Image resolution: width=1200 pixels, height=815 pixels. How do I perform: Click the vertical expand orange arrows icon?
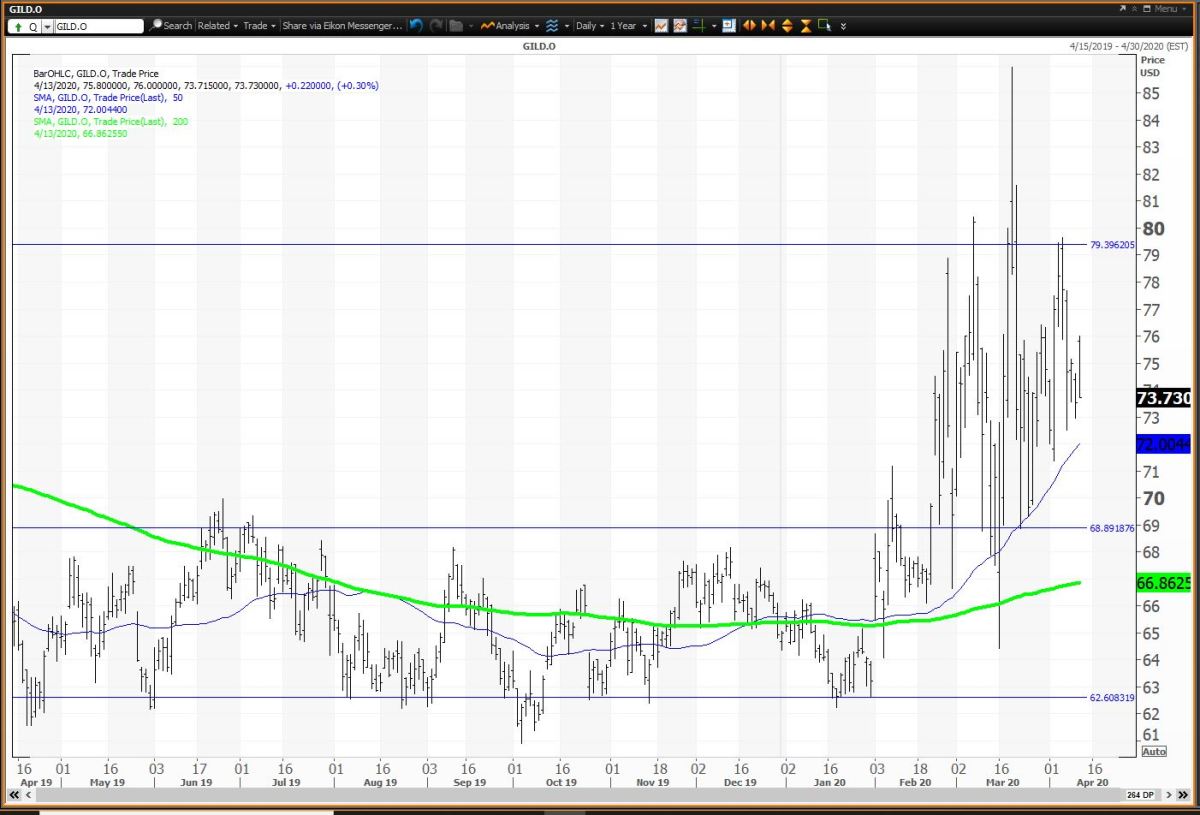(x=786, y=26)
